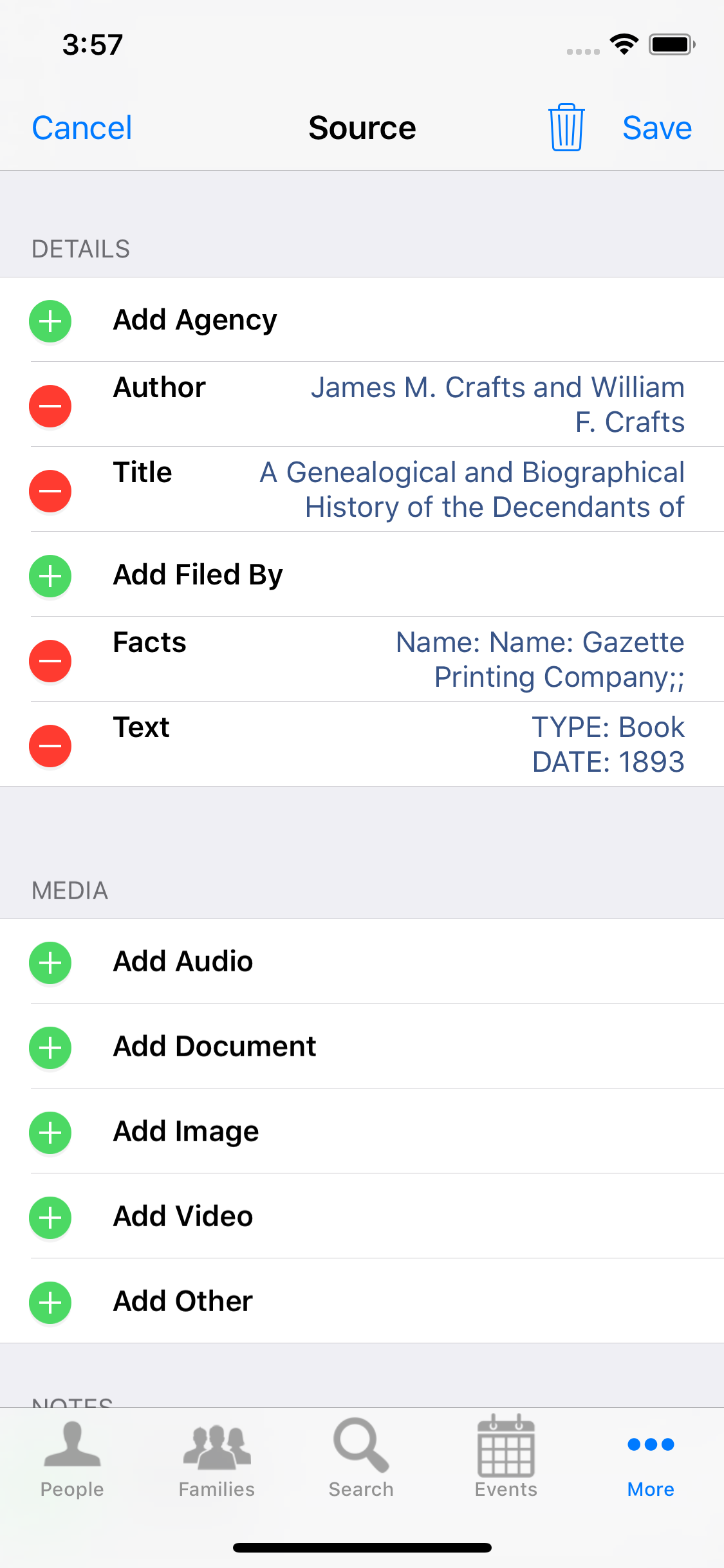Open the Families tab
This screenshot has width=724, height=1568.
click(x=217, y=1458)
